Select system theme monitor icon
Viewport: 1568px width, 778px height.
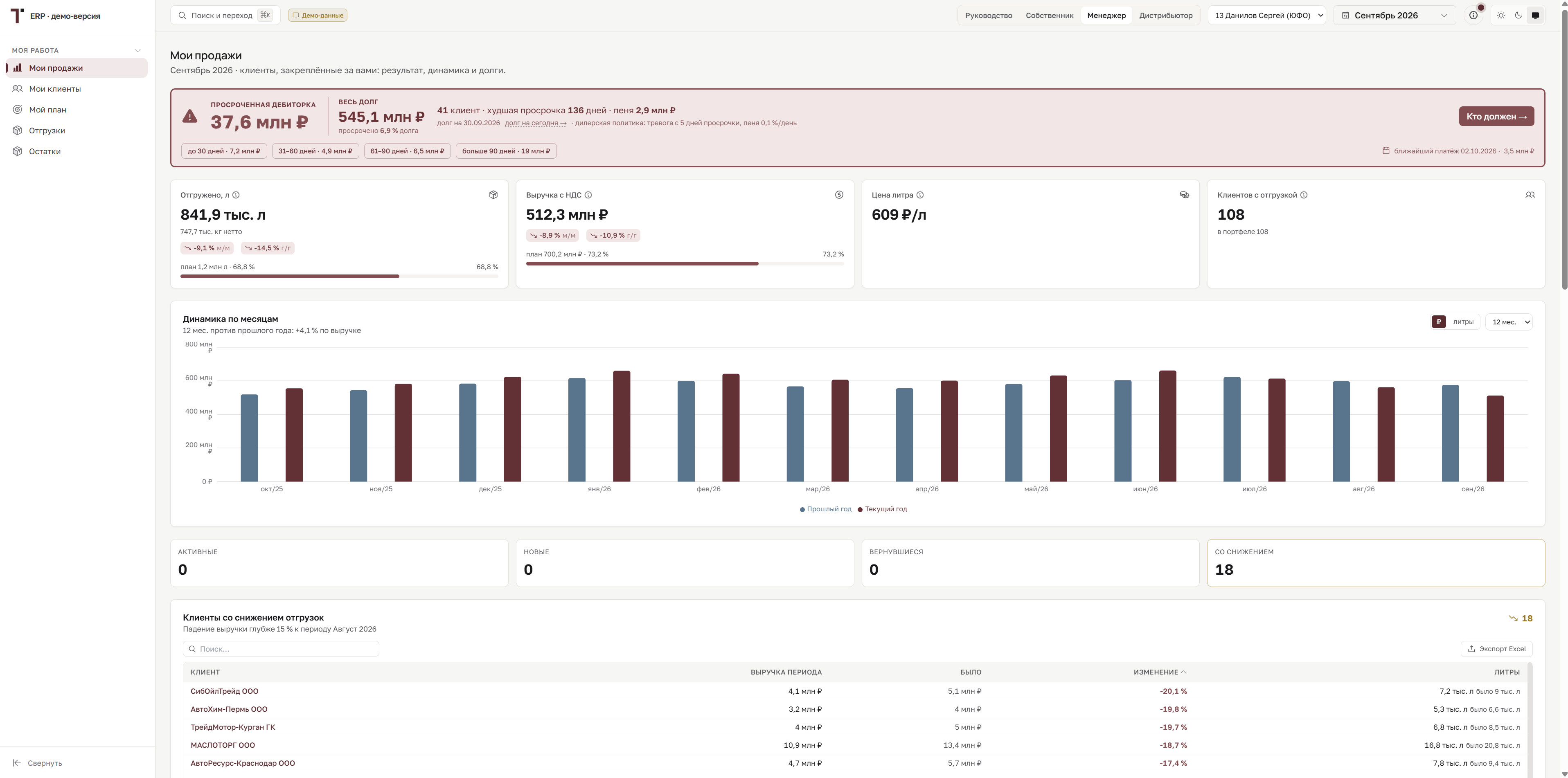pos(1535,15)
